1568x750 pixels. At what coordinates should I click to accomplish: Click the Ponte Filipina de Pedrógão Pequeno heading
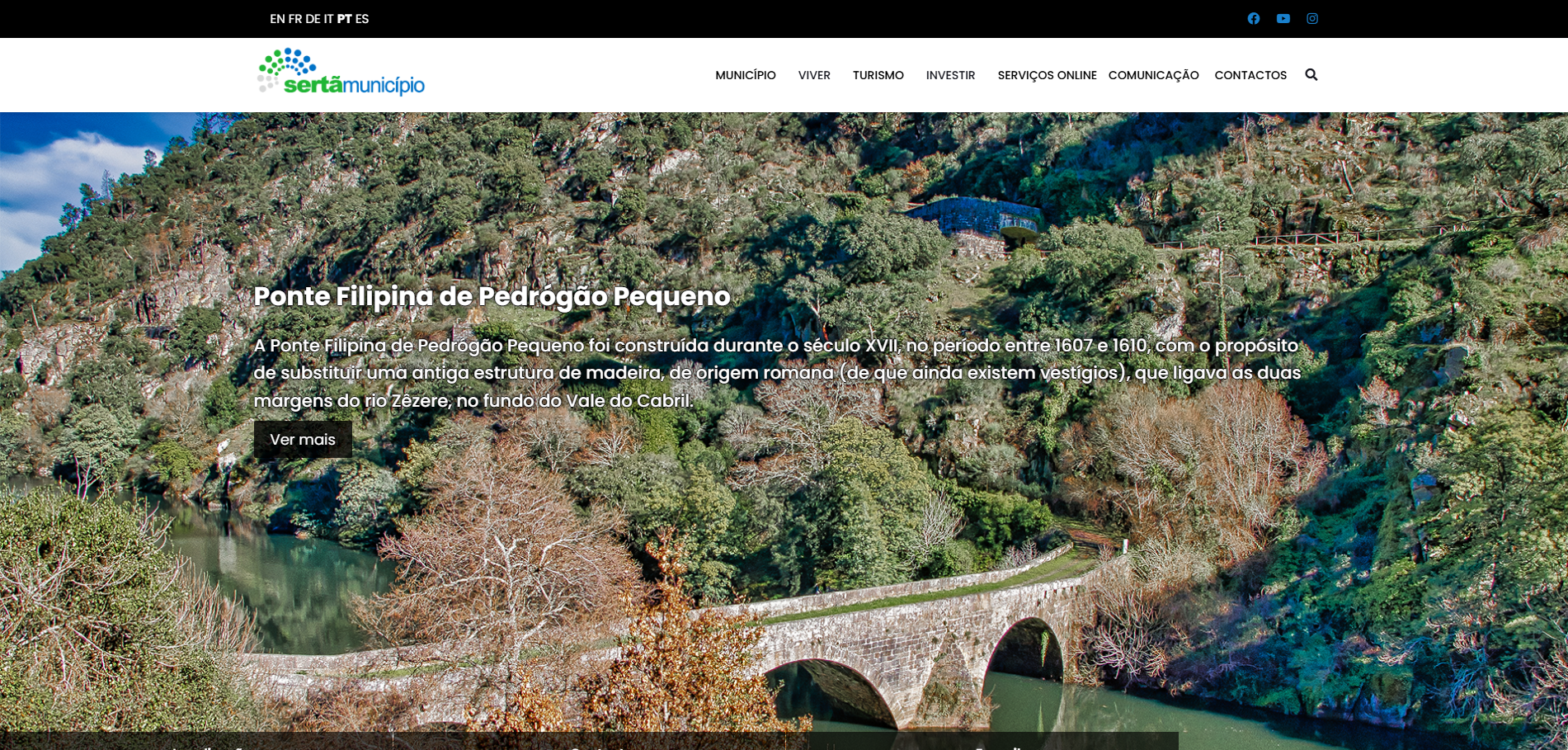click(492, 296)
